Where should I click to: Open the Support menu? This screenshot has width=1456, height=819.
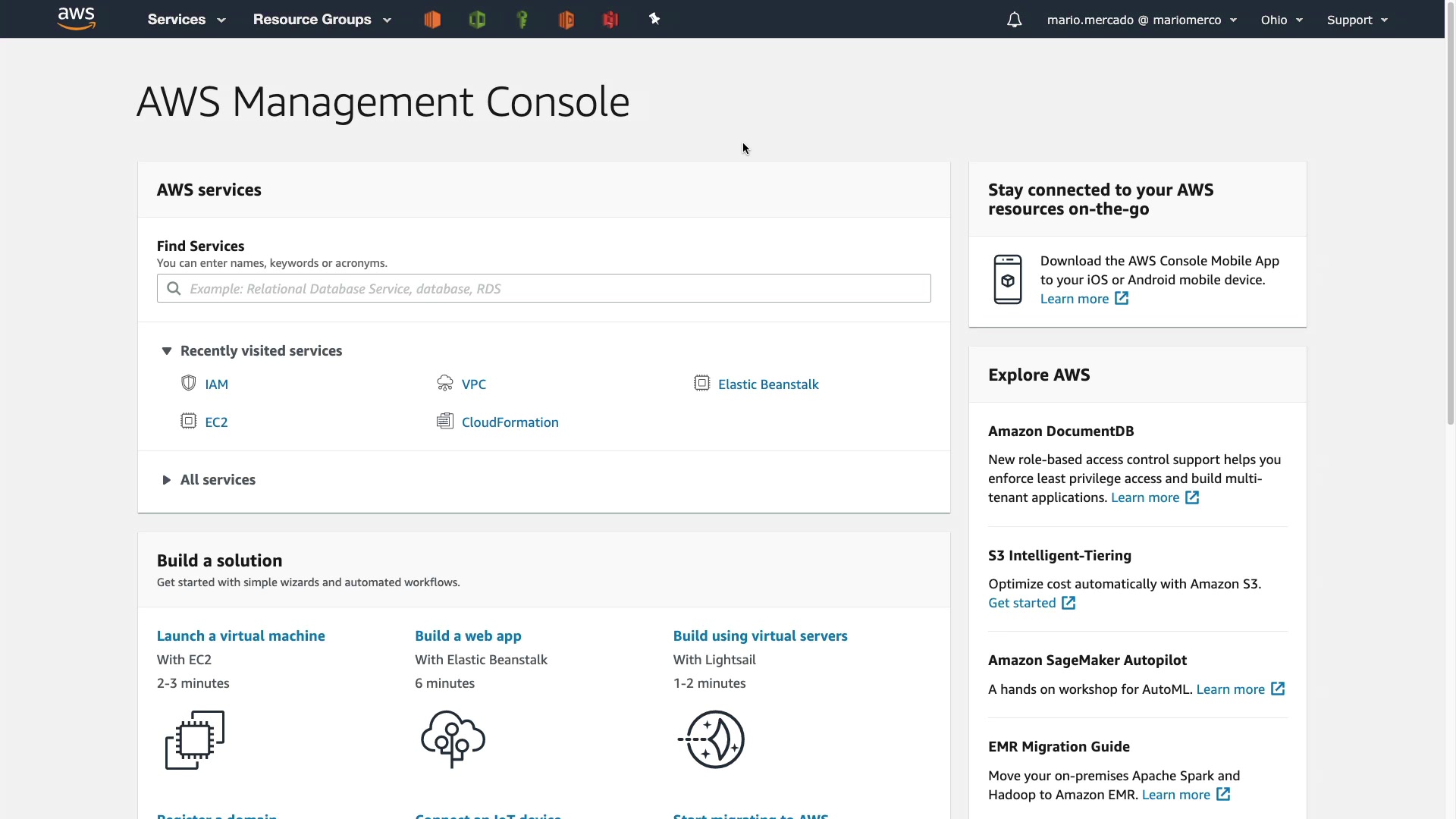pos(1357,20)
